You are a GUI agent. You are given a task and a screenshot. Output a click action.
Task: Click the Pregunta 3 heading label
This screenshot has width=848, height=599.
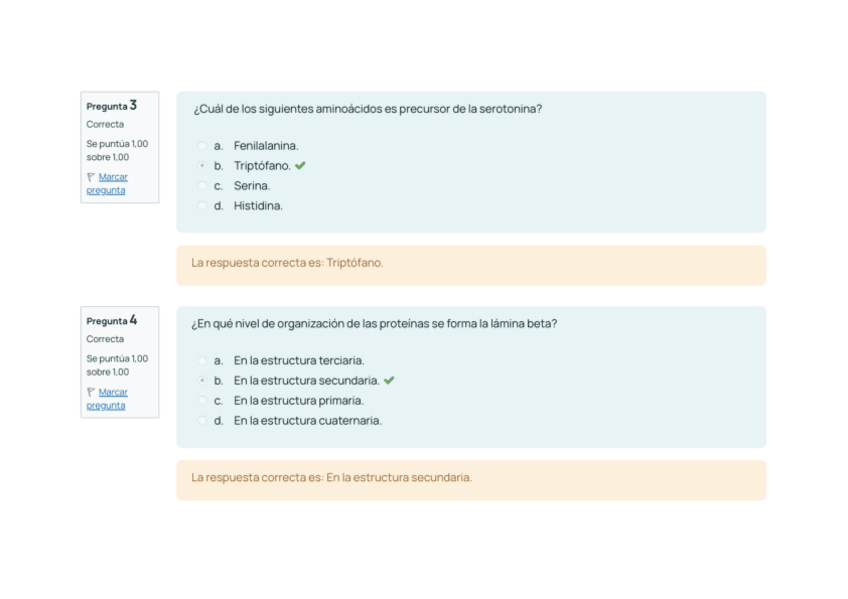tap(111, 106)
